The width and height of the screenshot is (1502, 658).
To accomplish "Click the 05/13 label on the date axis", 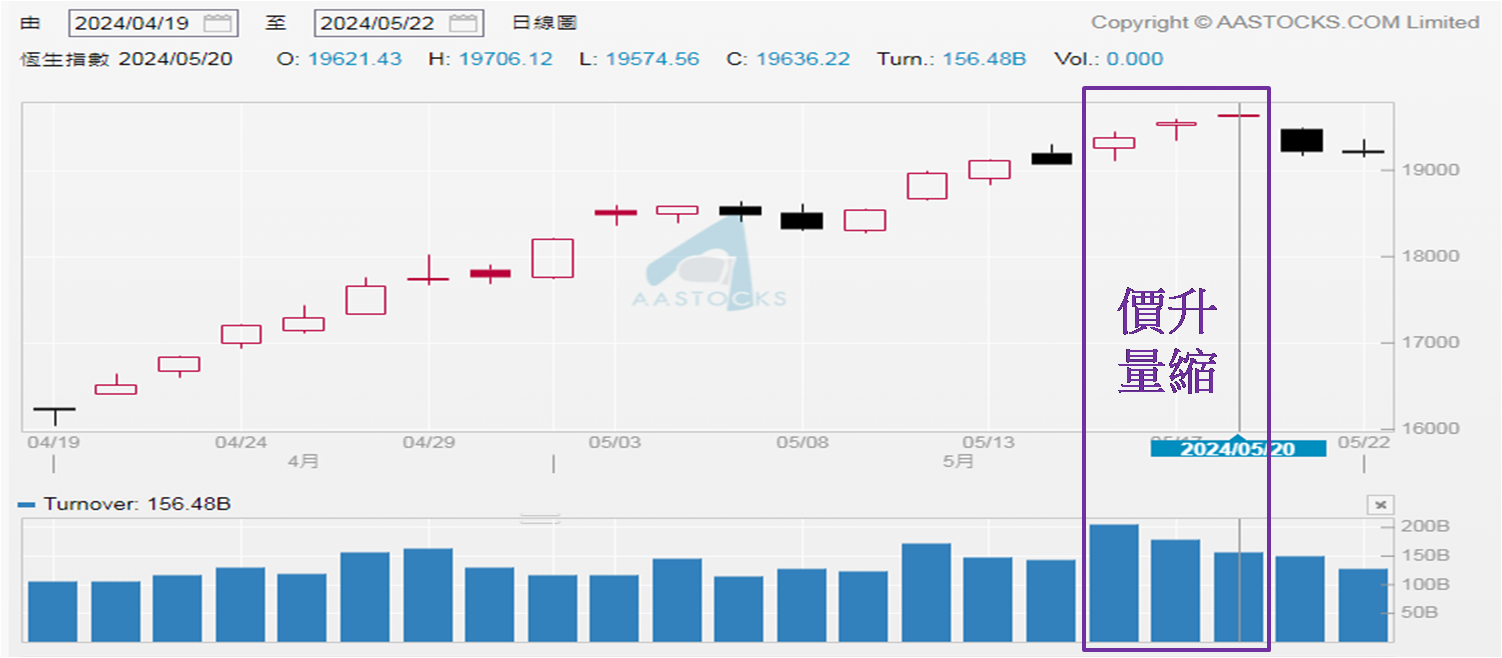I will 988,442.
